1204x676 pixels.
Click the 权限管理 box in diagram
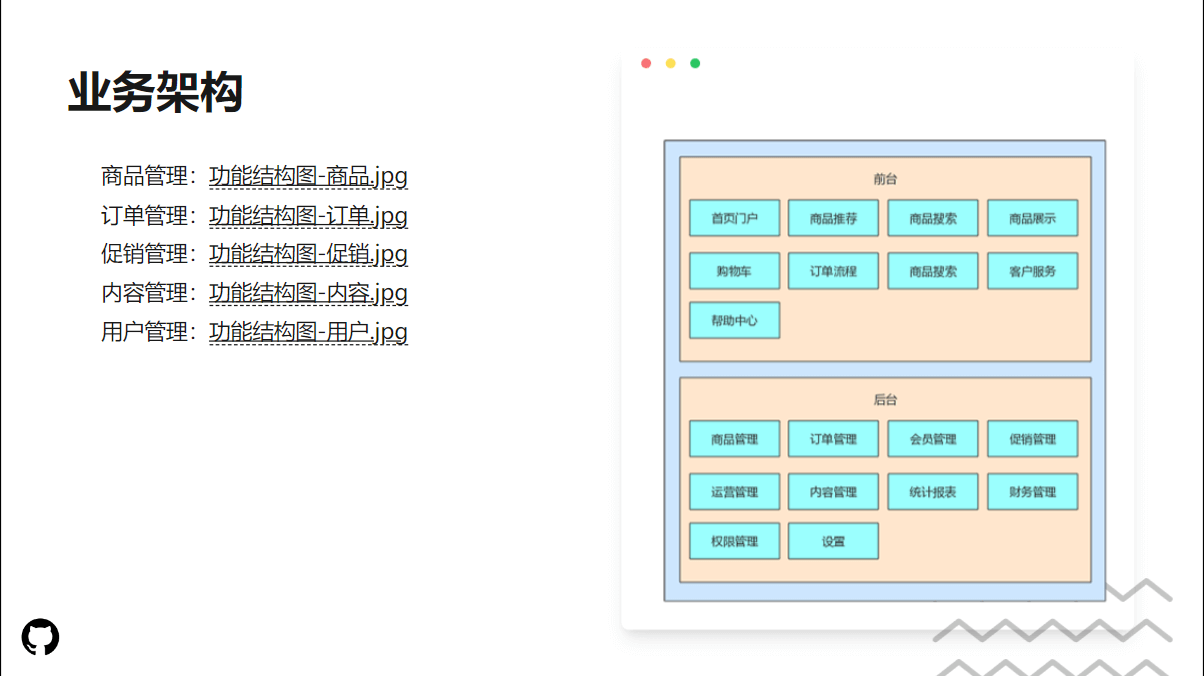click(734, 541)
